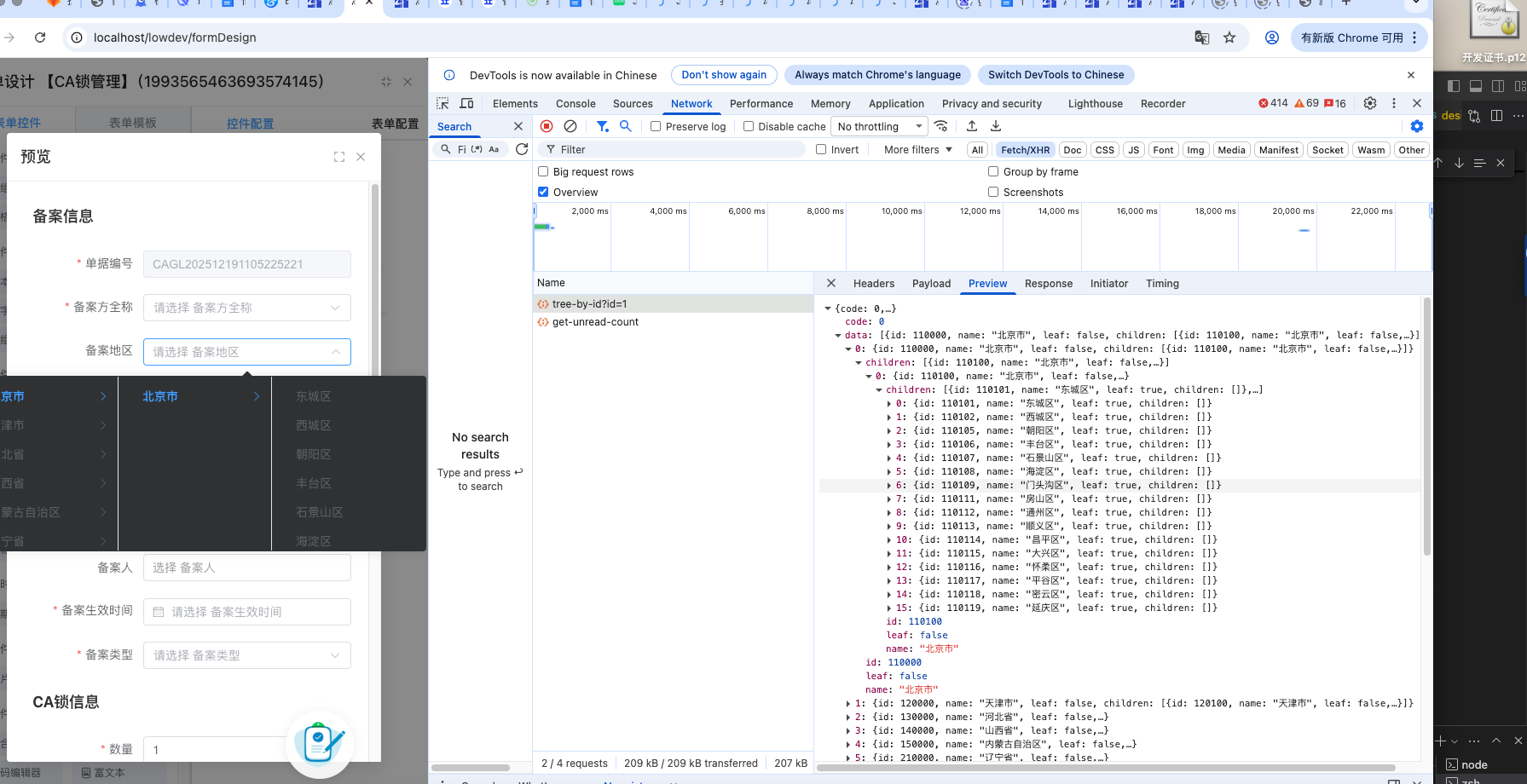Expand the More filters dropdown
1527x784 pixels.
pyautogui.click(x=917, y=149)
